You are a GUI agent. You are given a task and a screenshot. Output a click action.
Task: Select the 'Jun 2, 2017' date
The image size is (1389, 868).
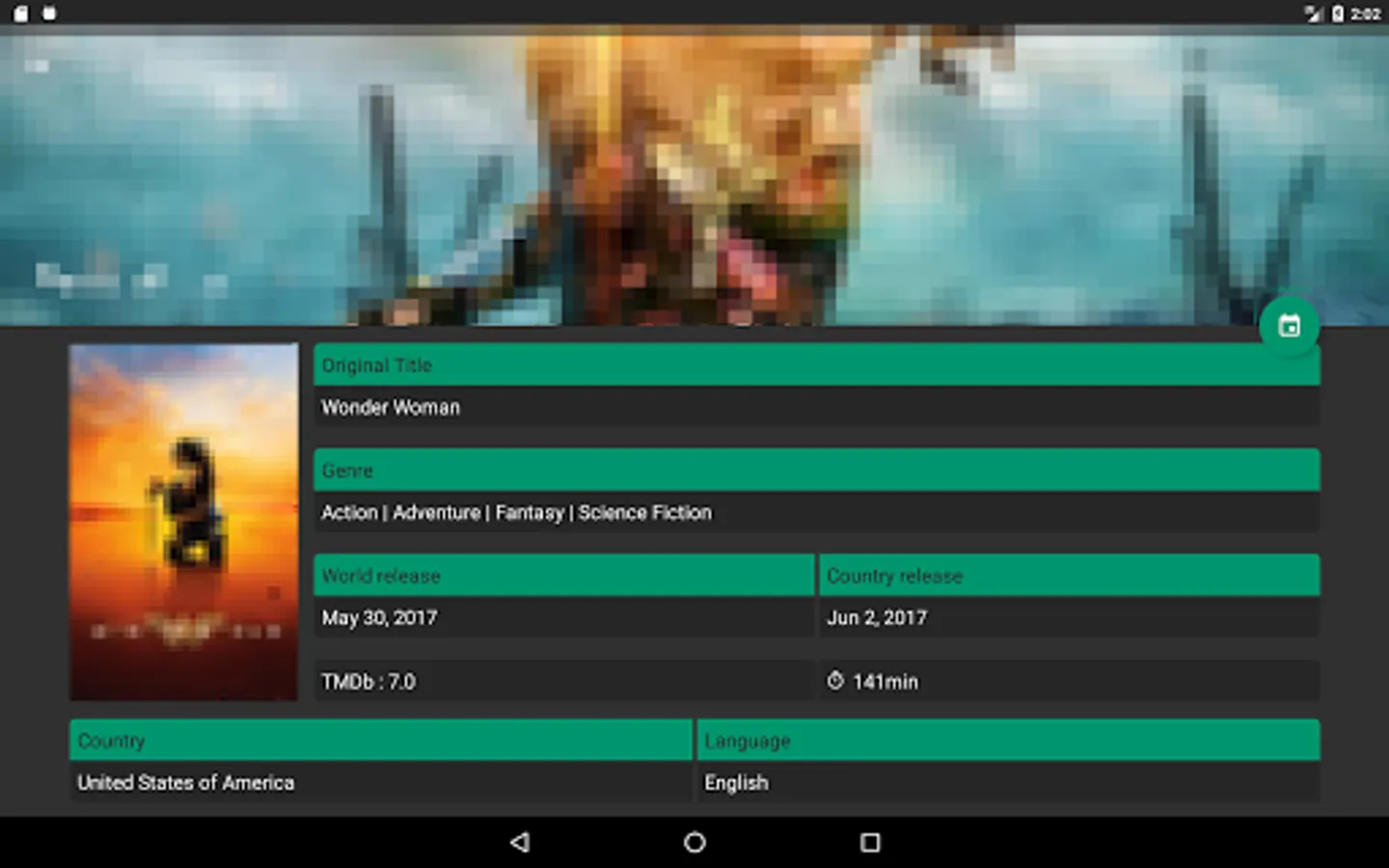click(877, 617)
